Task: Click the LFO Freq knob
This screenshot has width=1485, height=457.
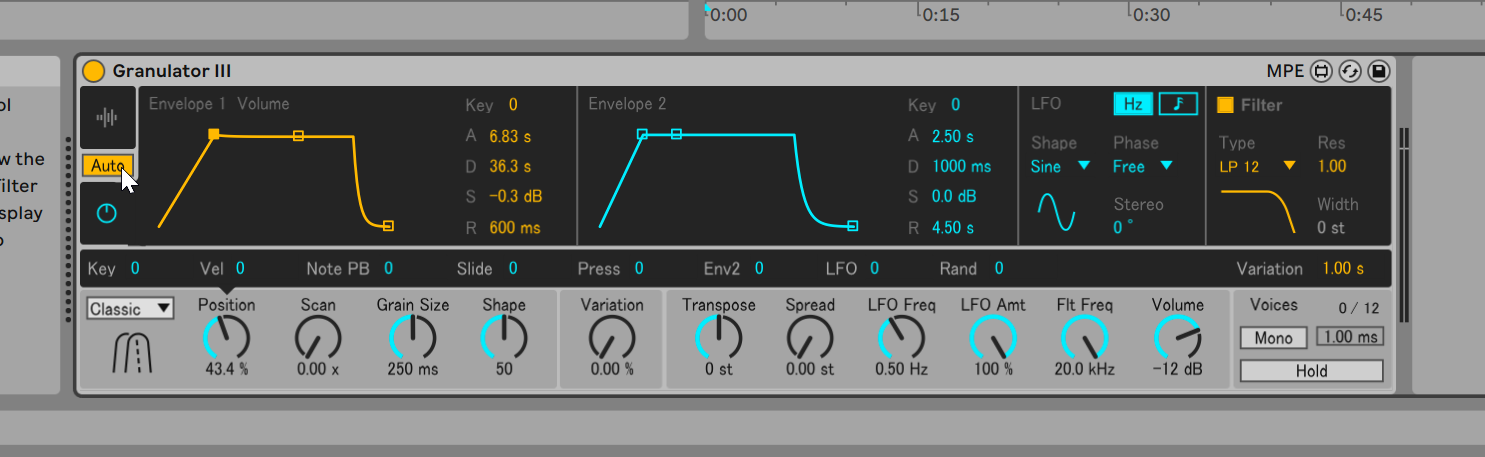Action: (x=901, y=338)
